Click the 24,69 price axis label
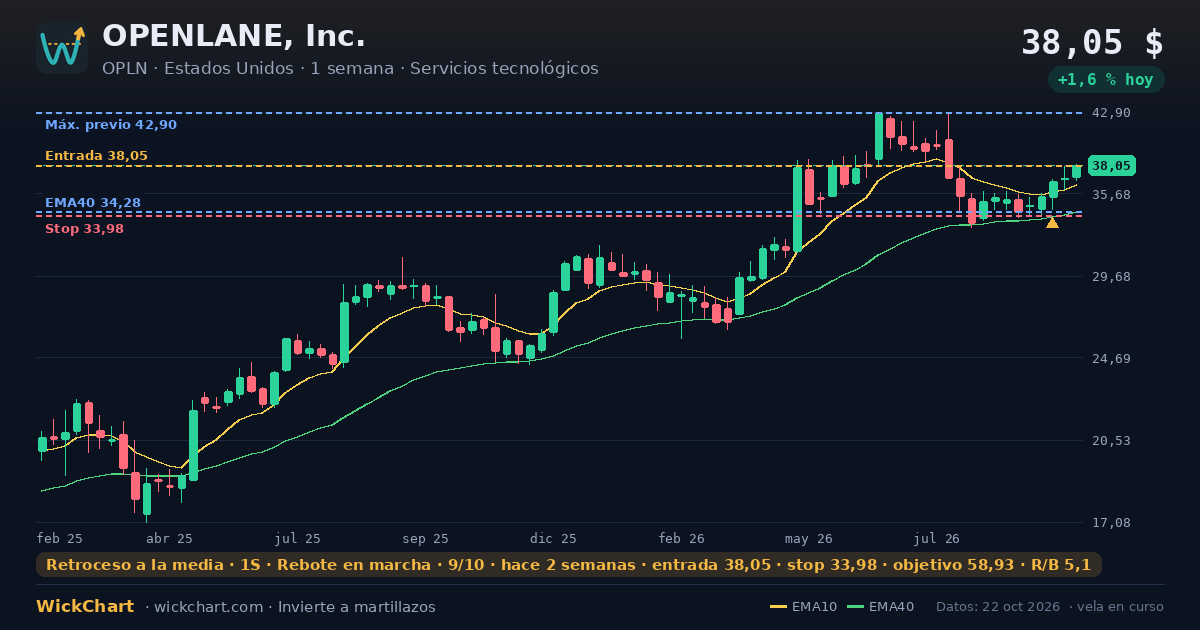The width and height of the screenshot is (1200, 630). point(1111,359)
